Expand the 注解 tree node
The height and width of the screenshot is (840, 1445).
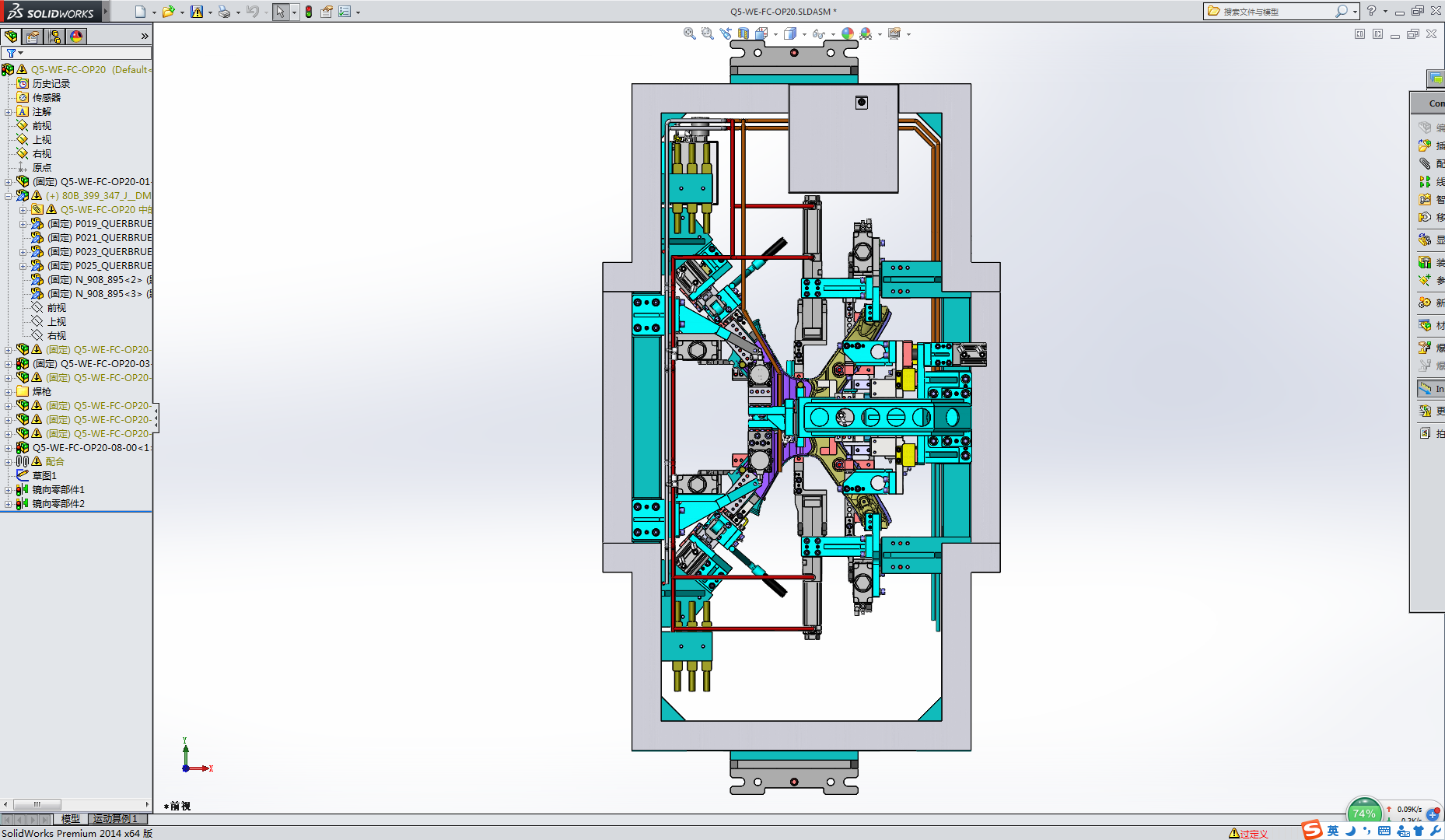pyautogui.click(x=9, y=112)
